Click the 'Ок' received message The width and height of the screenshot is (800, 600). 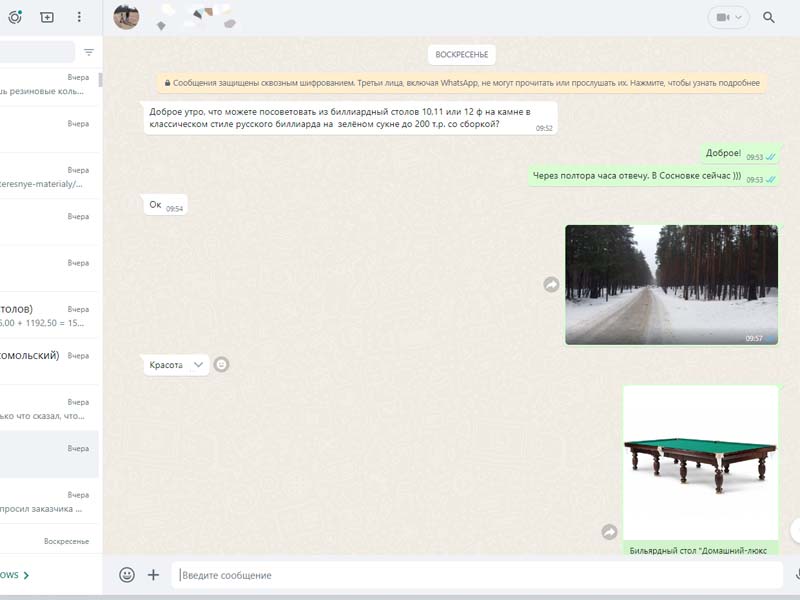[x=165, y=205]
